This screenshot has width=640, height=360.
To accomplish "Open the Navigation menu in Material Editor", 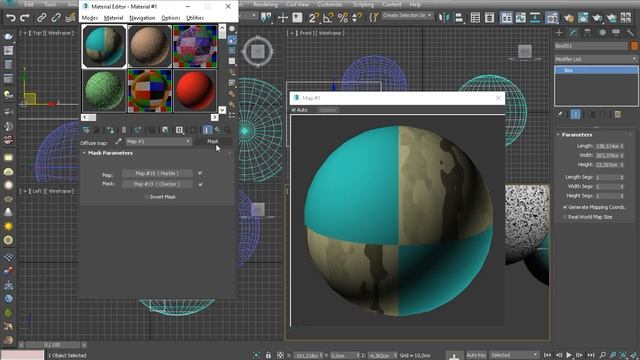I will coord(142,18).
